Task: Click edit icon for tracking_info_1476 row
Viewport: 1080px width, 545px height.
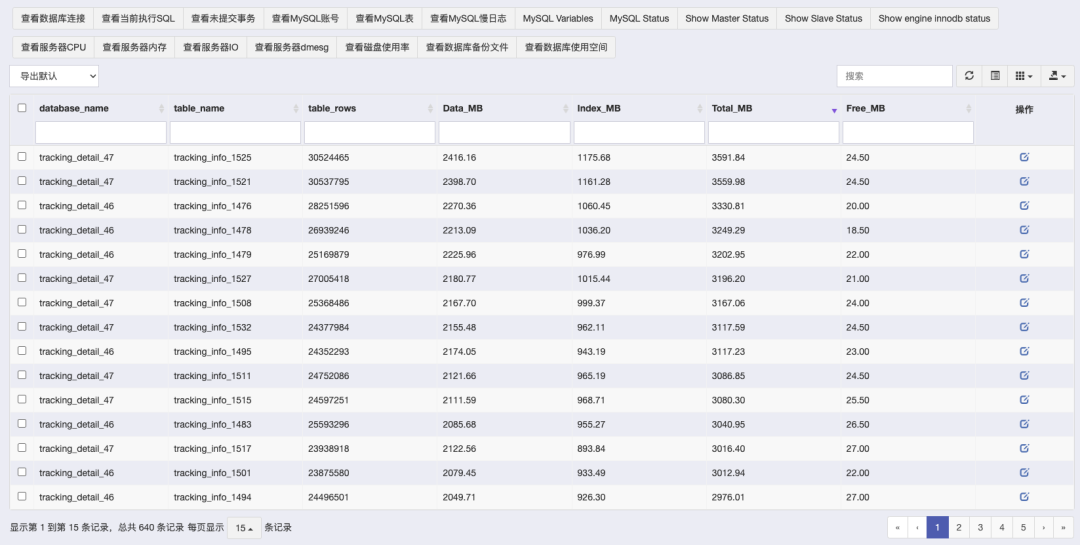Action: pos(1024,206)
